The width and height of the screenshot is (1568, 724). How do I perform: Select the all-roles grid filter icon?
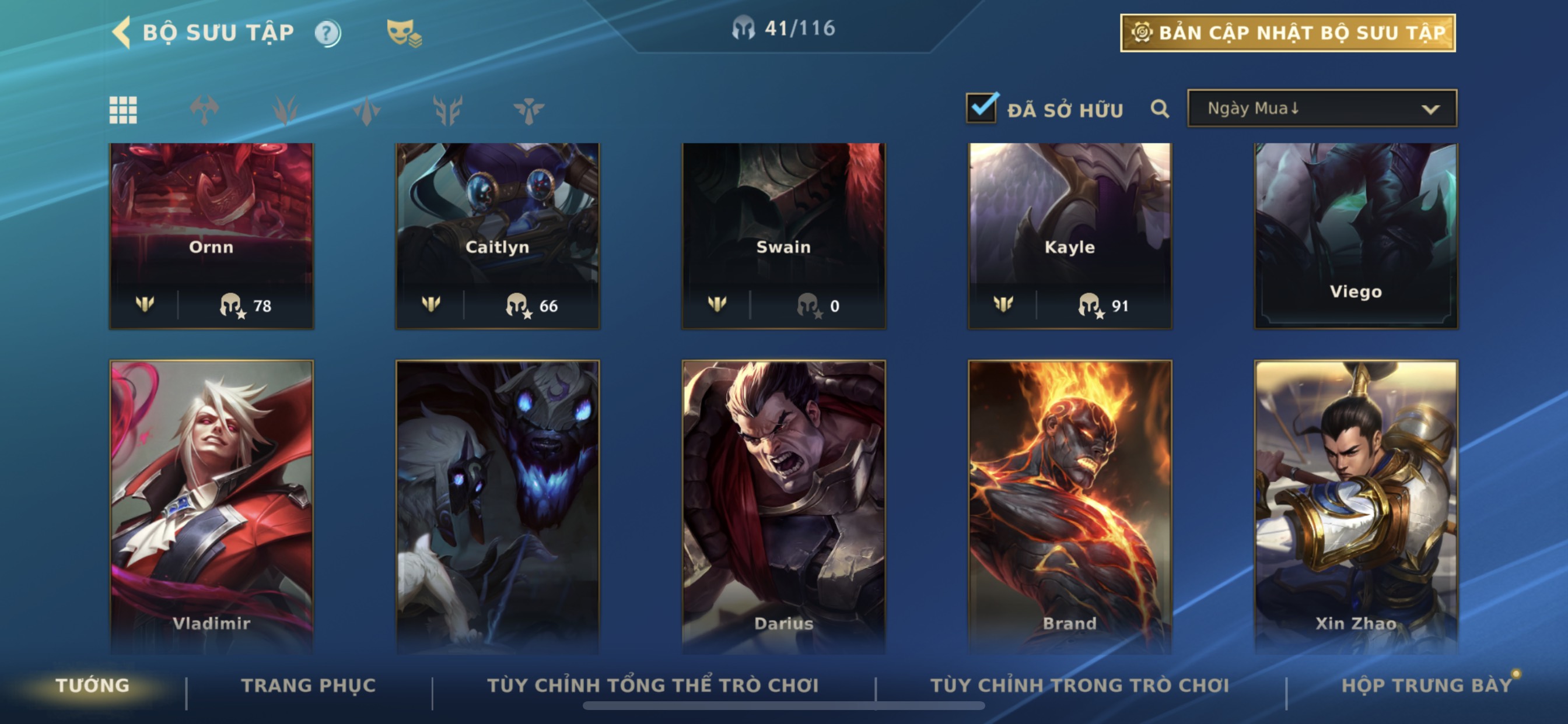[123, 110]
